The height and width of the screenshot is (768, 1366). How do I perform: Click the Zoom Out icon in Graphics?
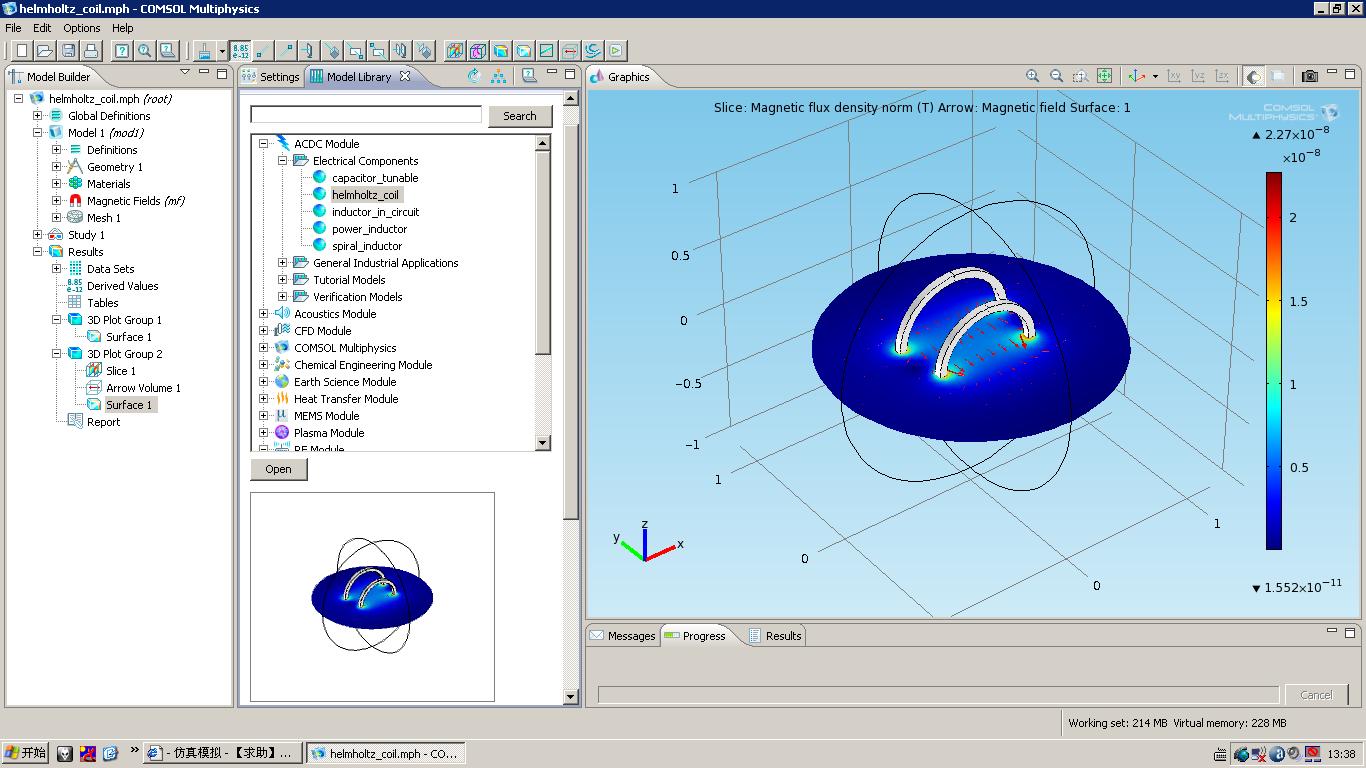click(x=1056, y=76)
